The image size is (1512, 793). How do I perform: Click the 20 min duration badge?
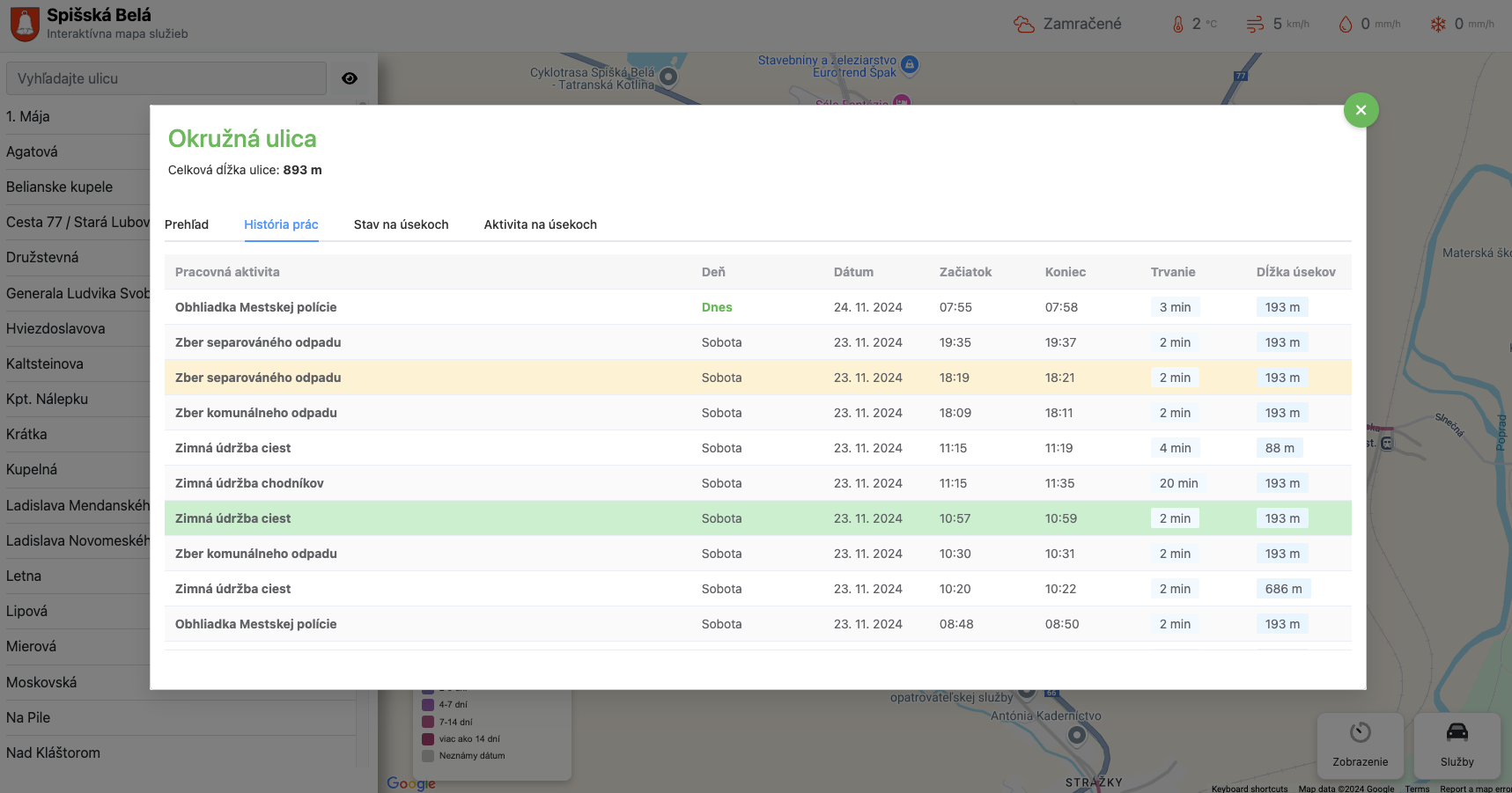pos(1178,483)
